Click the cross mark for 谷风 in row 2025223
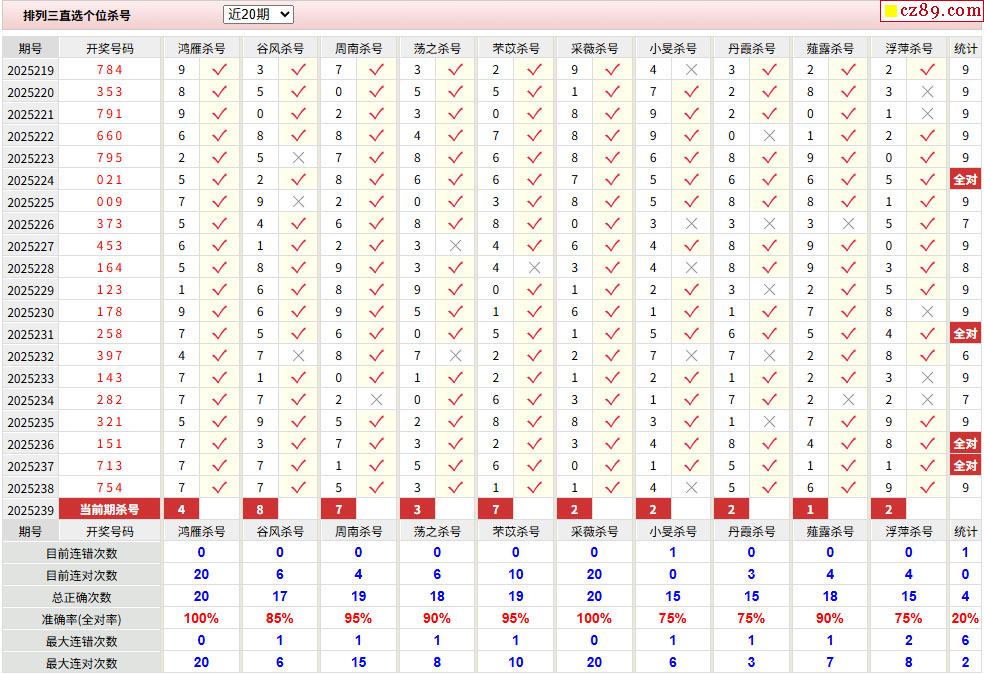Image resolution: width=984 pixels, height=674 pixels. [x=299, y=158]
